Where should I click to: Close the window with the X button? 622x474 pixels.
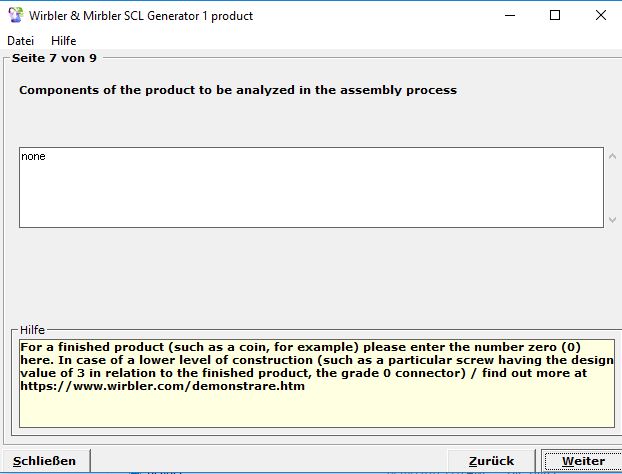click(601, 15)
